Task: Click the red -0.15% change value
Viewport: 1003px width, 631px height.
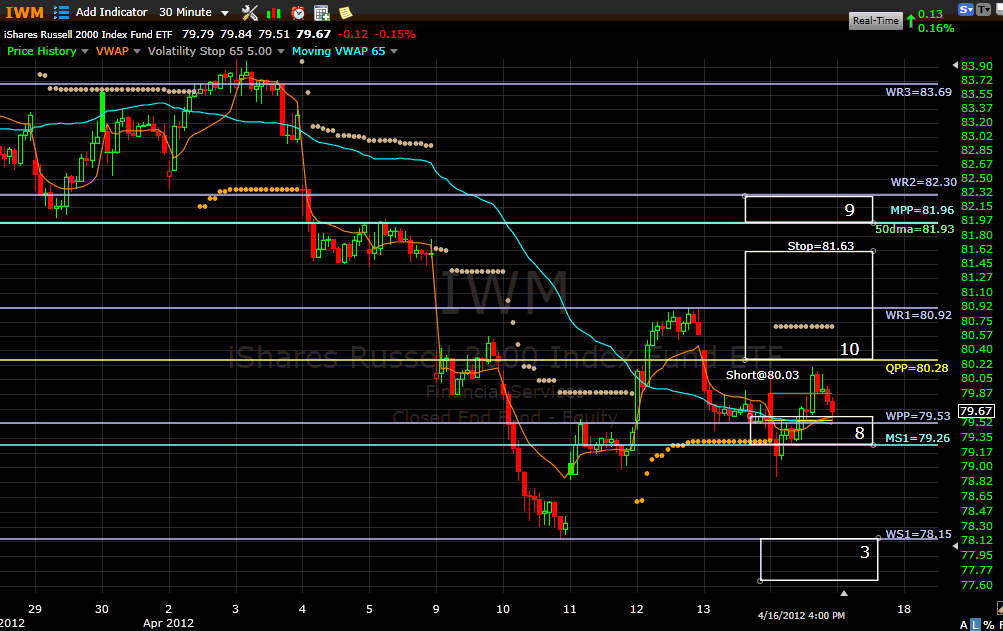Action: tap(395, 35)
